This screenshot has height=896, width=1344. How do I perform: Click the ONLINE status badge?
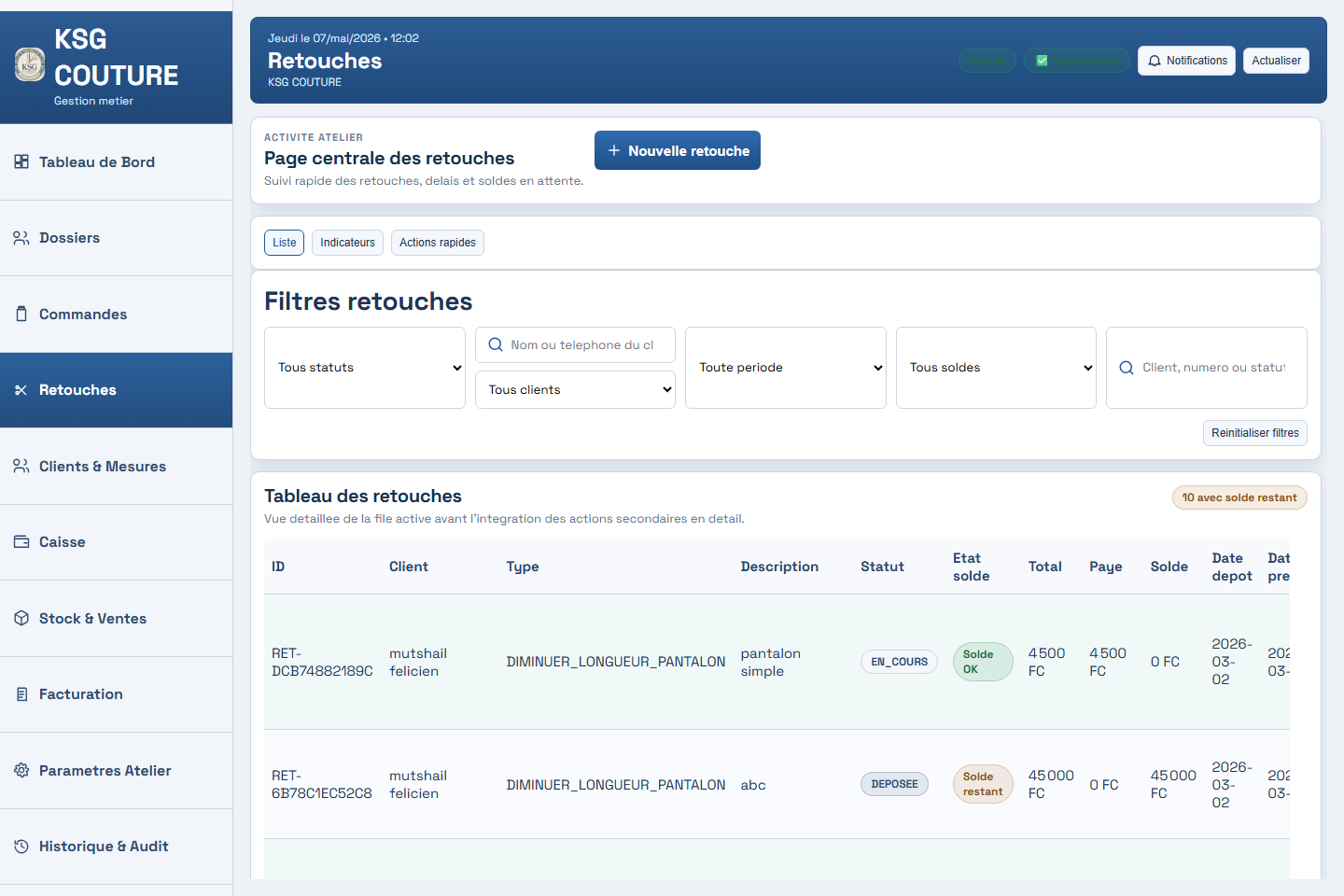987,61
